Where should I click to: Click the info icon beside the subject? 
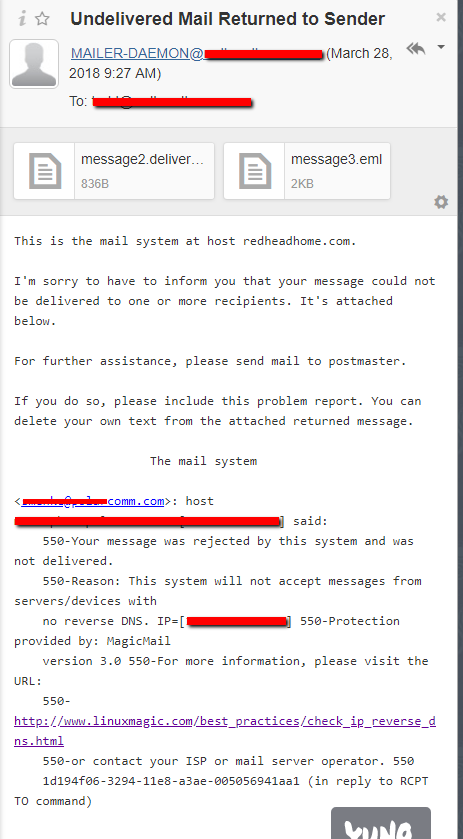(22, 19)
